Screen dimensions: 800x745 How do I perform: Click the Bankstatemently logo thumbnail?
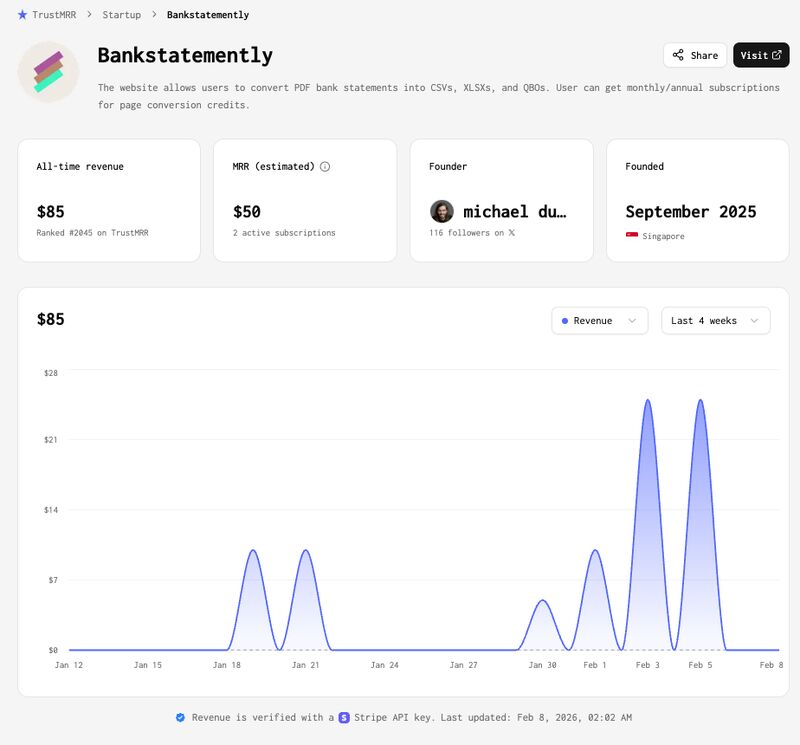tap(48, 72)
